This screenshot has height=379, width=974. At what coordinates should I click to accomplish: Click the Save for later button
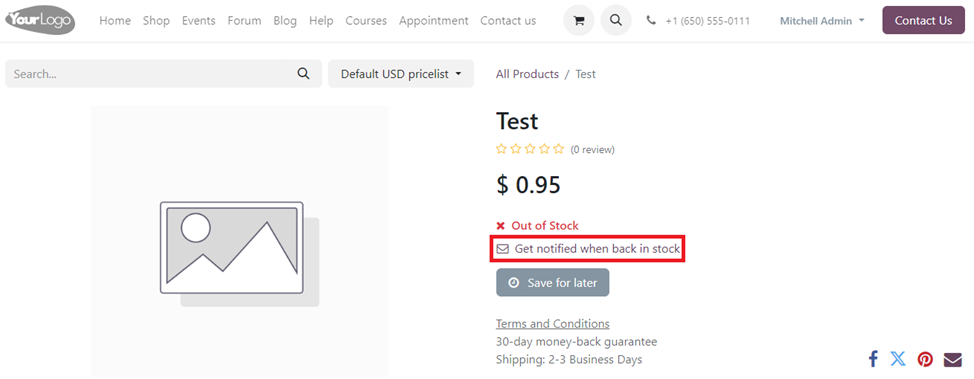(x=553, y=283)
